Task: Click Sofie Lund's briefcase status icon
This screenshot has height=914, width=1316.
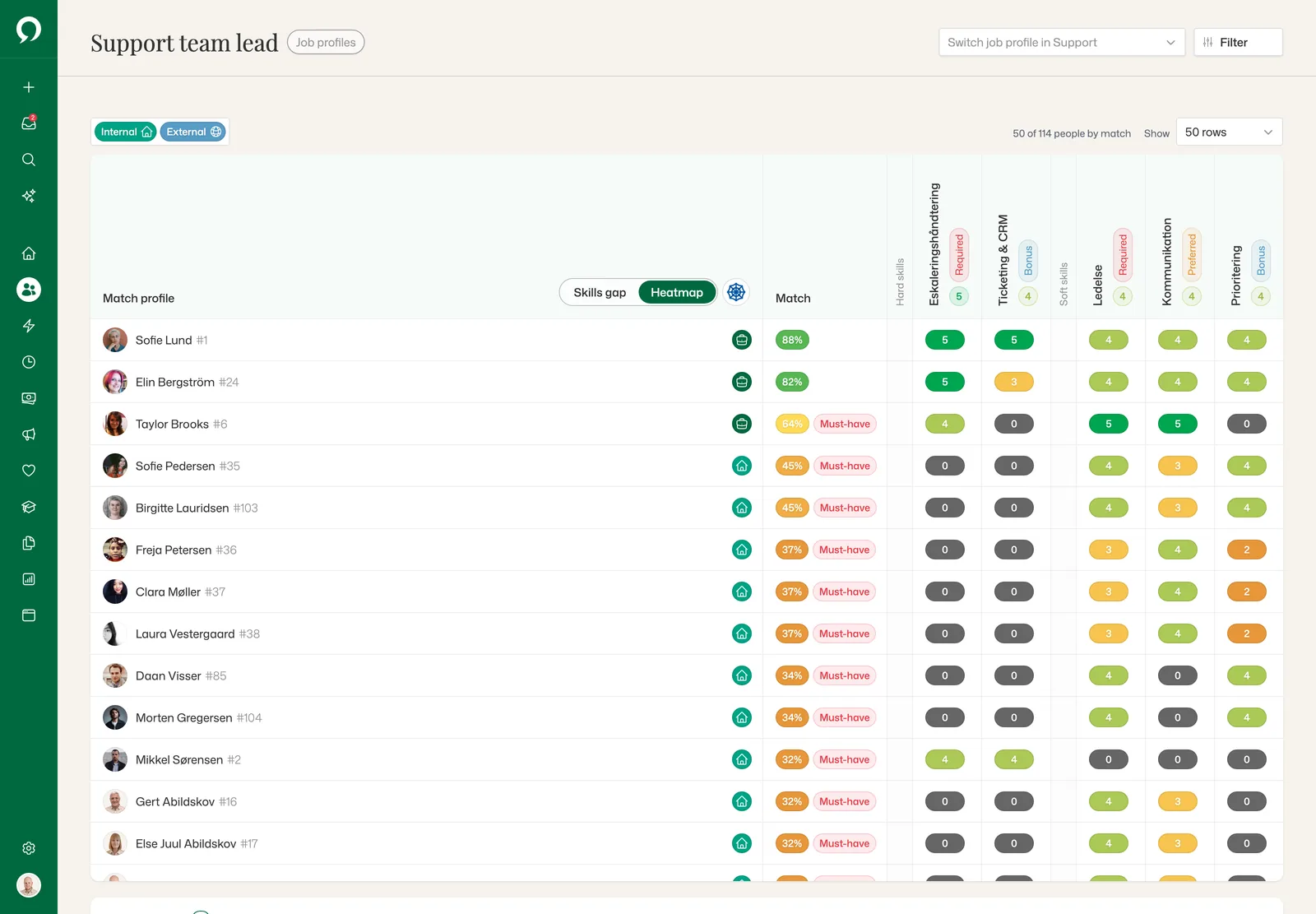Action: (742, 340)
